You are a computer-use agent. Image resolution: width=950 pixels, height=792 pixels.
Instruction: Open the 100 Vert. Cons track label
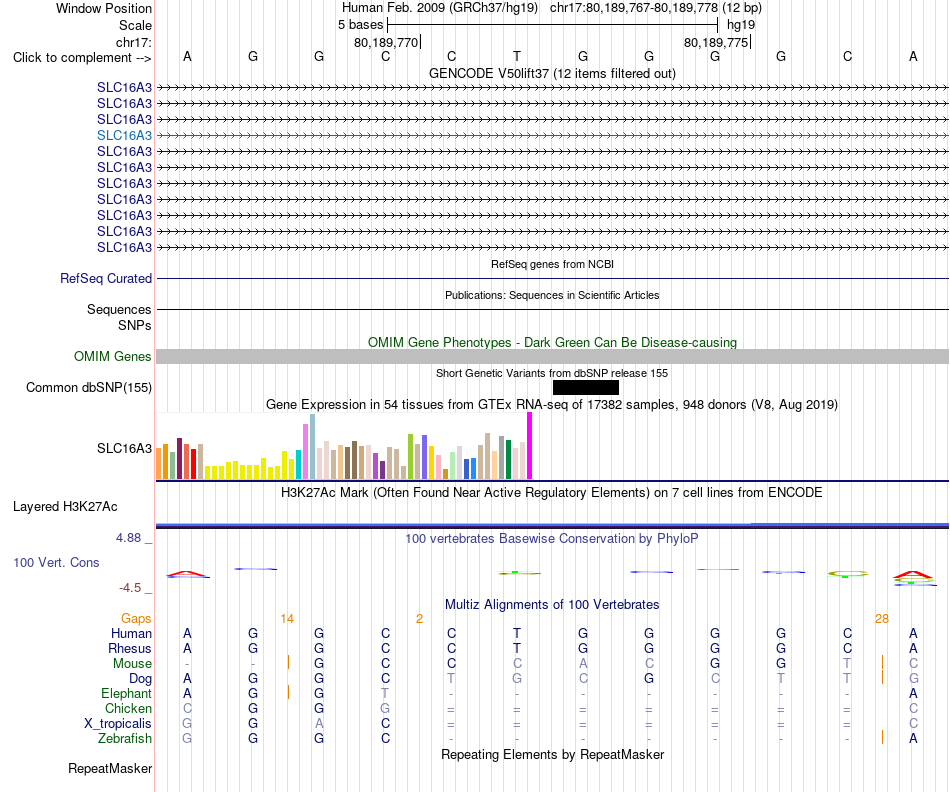point(56,562)
